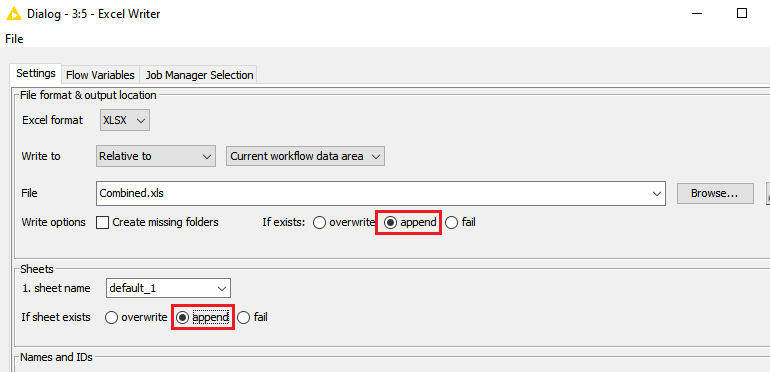This screenshot has width=770, height=372.
Task: Open the Job Manager Selection tab
Action: [x=198, y=75]
